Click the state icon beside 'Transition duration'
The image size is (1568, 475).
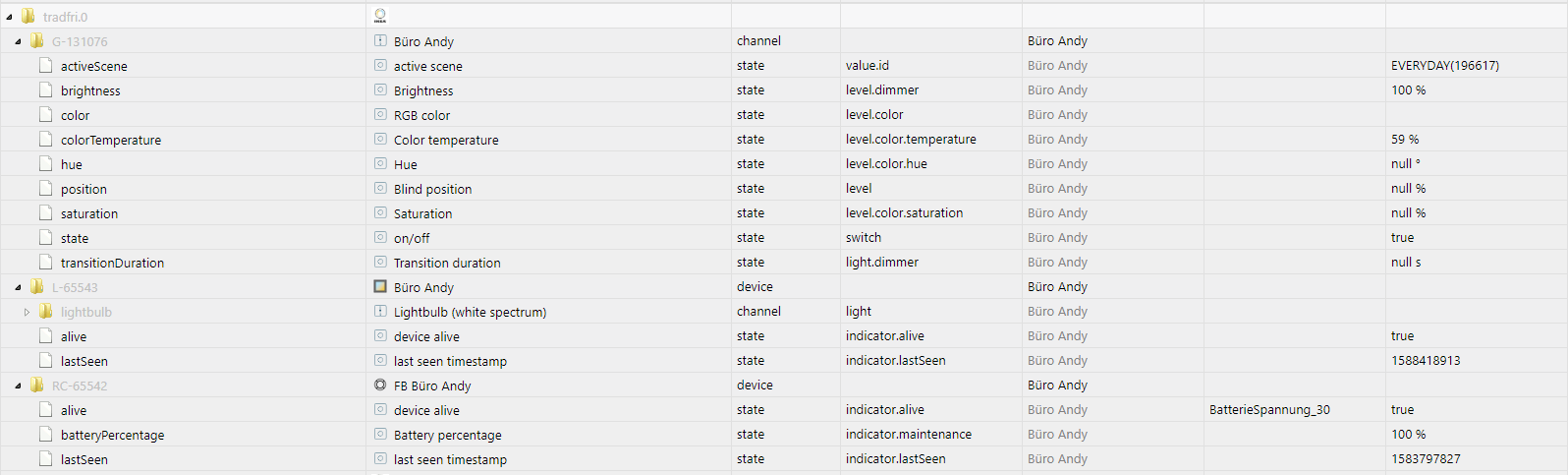[380, 262]
